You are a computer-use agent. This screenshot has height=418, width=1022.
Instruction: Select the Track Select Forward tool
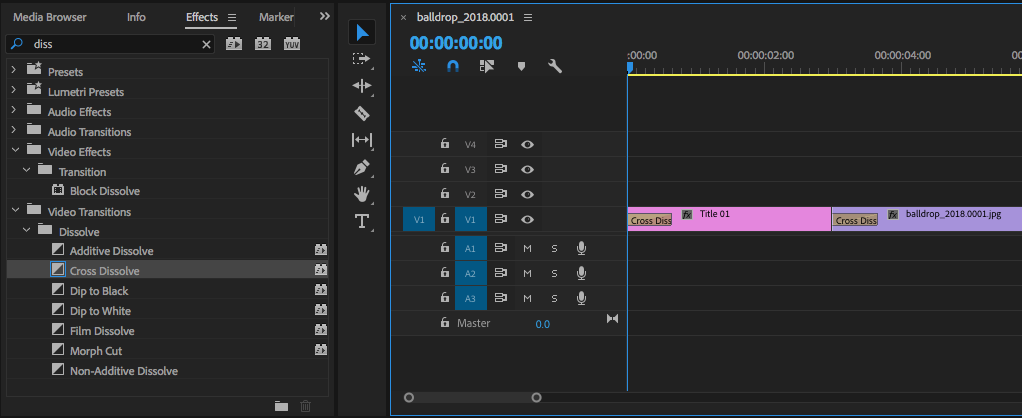(x=362, y=59)
